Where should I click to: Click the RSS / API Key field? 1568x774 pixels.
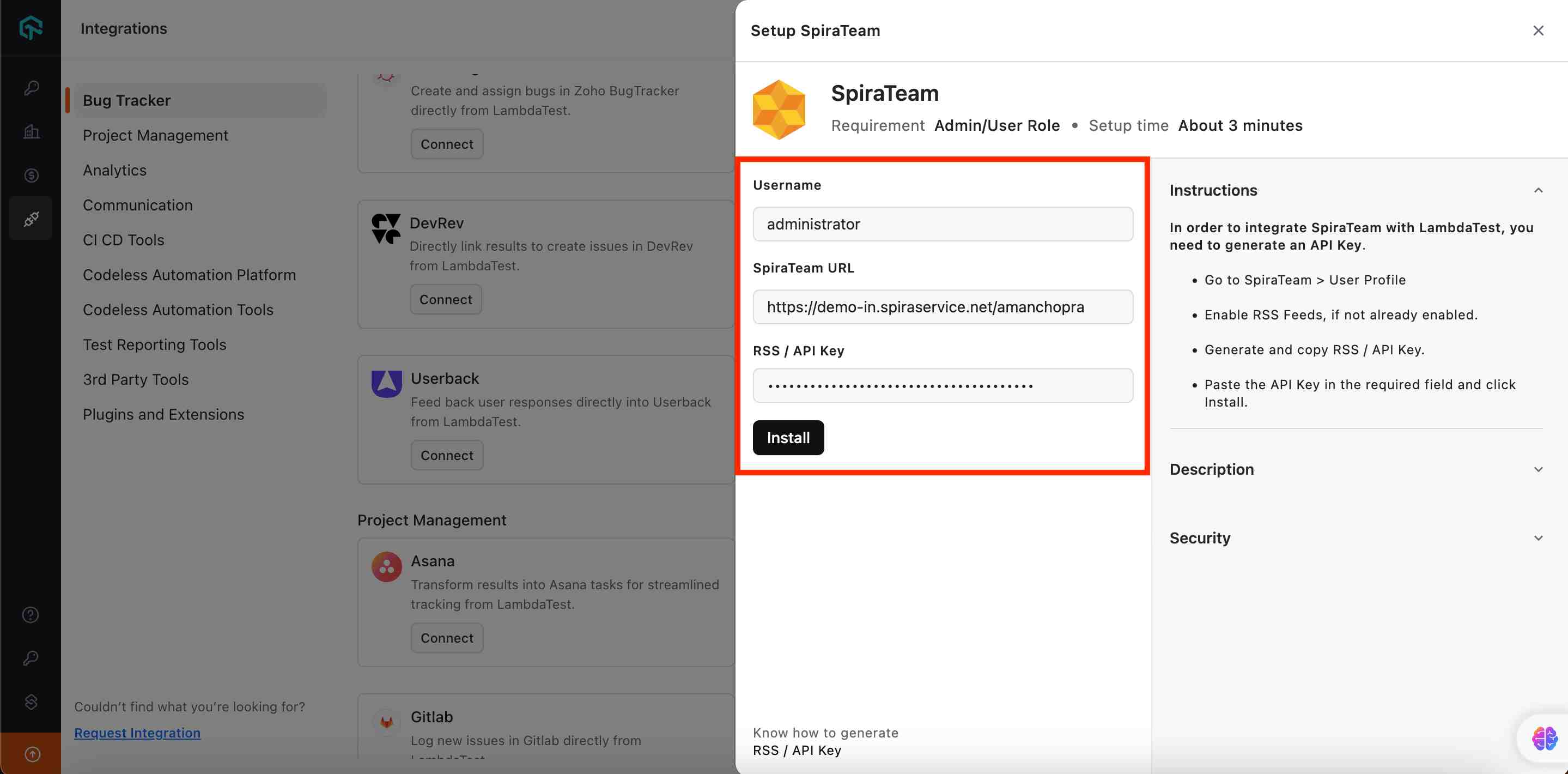942,385
